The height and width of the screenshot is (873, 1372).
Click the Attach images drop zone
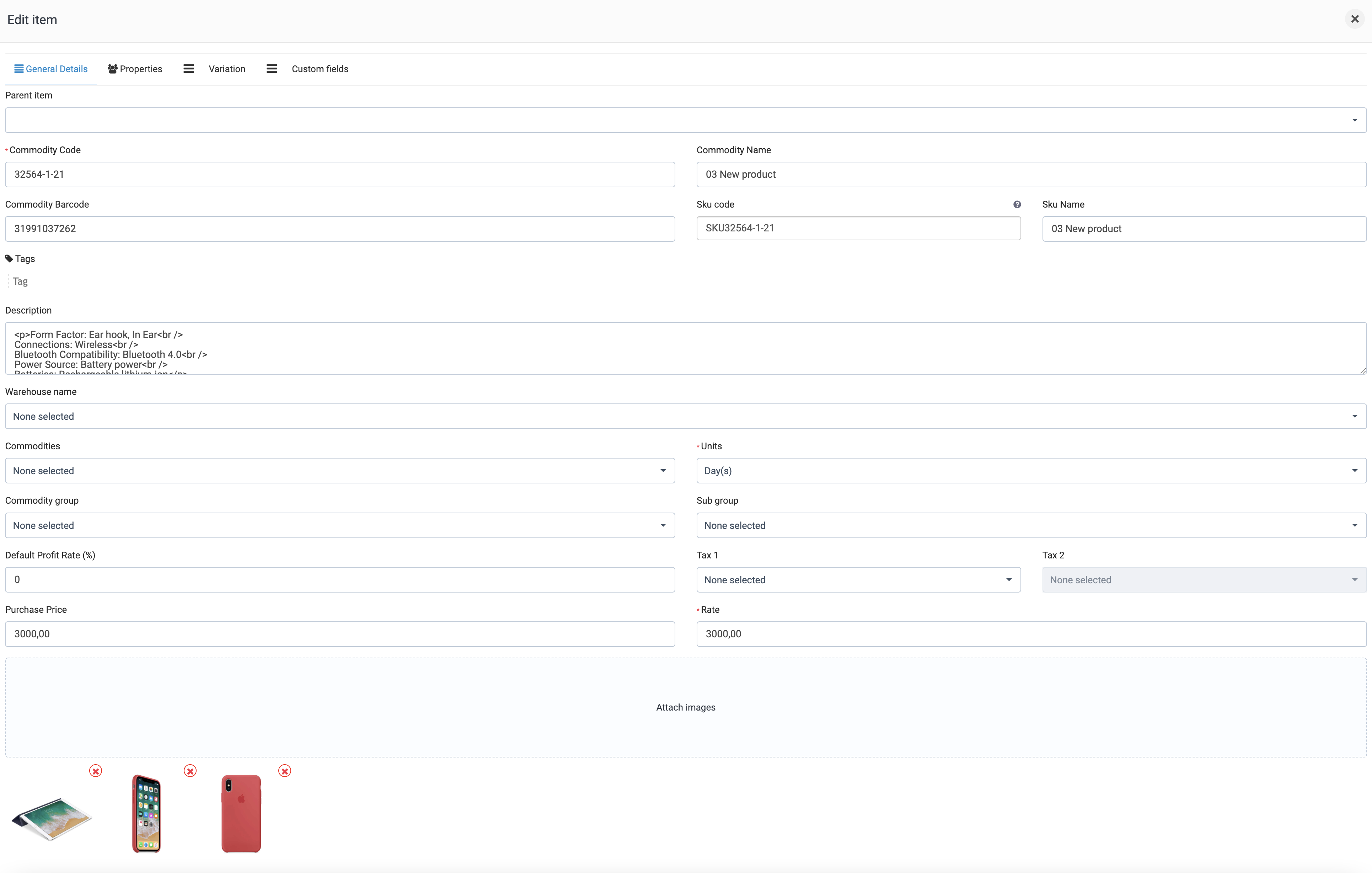point(686,707)
